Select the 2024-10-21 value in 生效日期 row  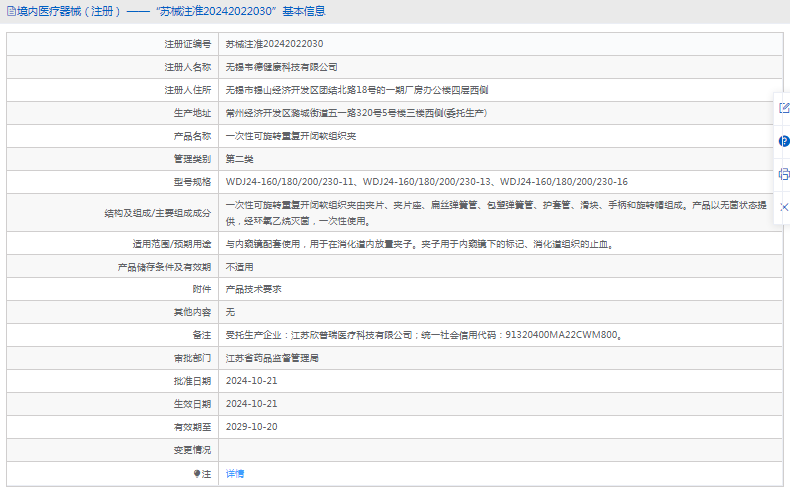[x=251, y=404]
